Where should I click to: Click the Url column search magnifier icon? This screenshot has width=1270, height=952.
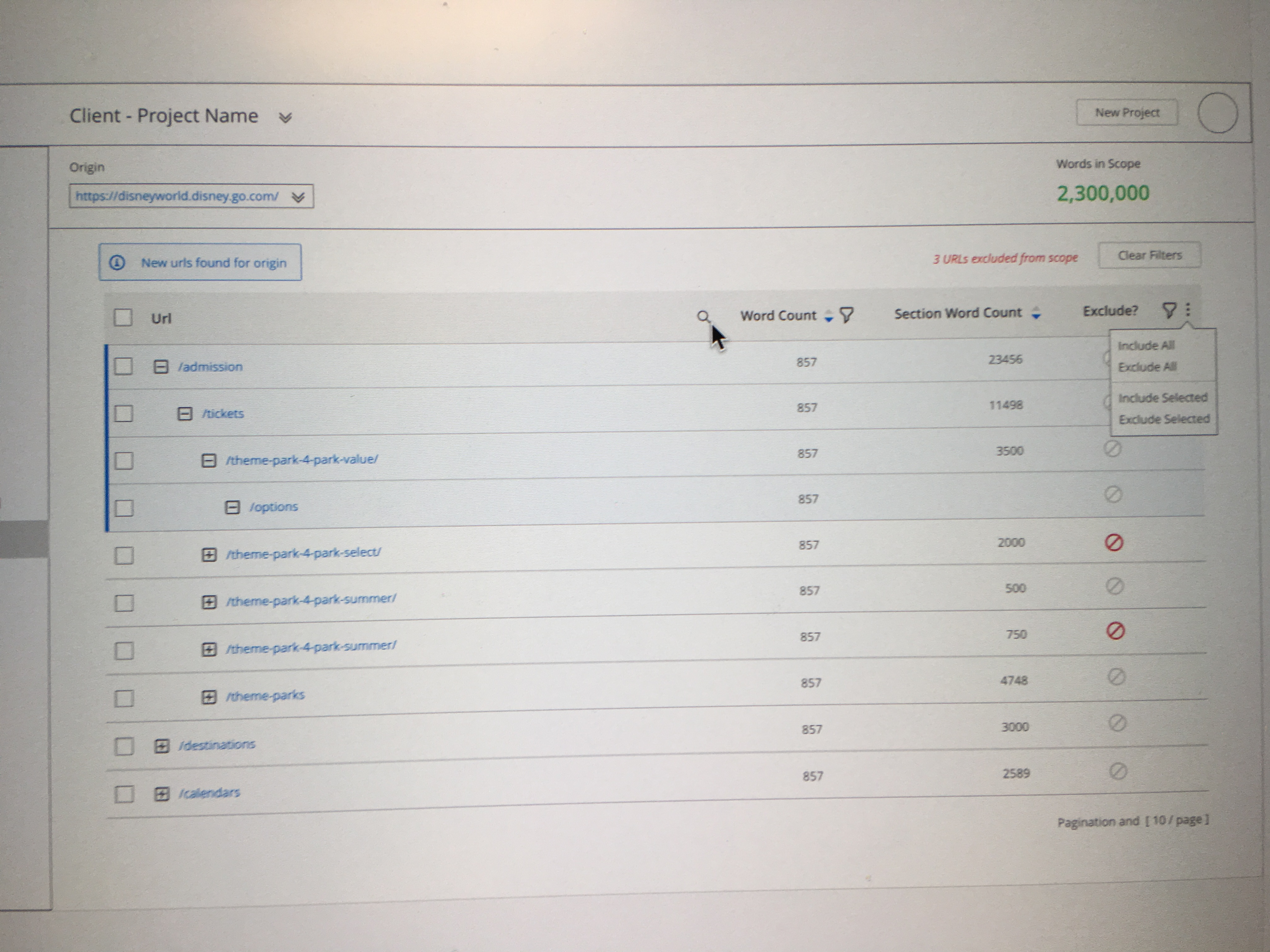click(703, 316)
